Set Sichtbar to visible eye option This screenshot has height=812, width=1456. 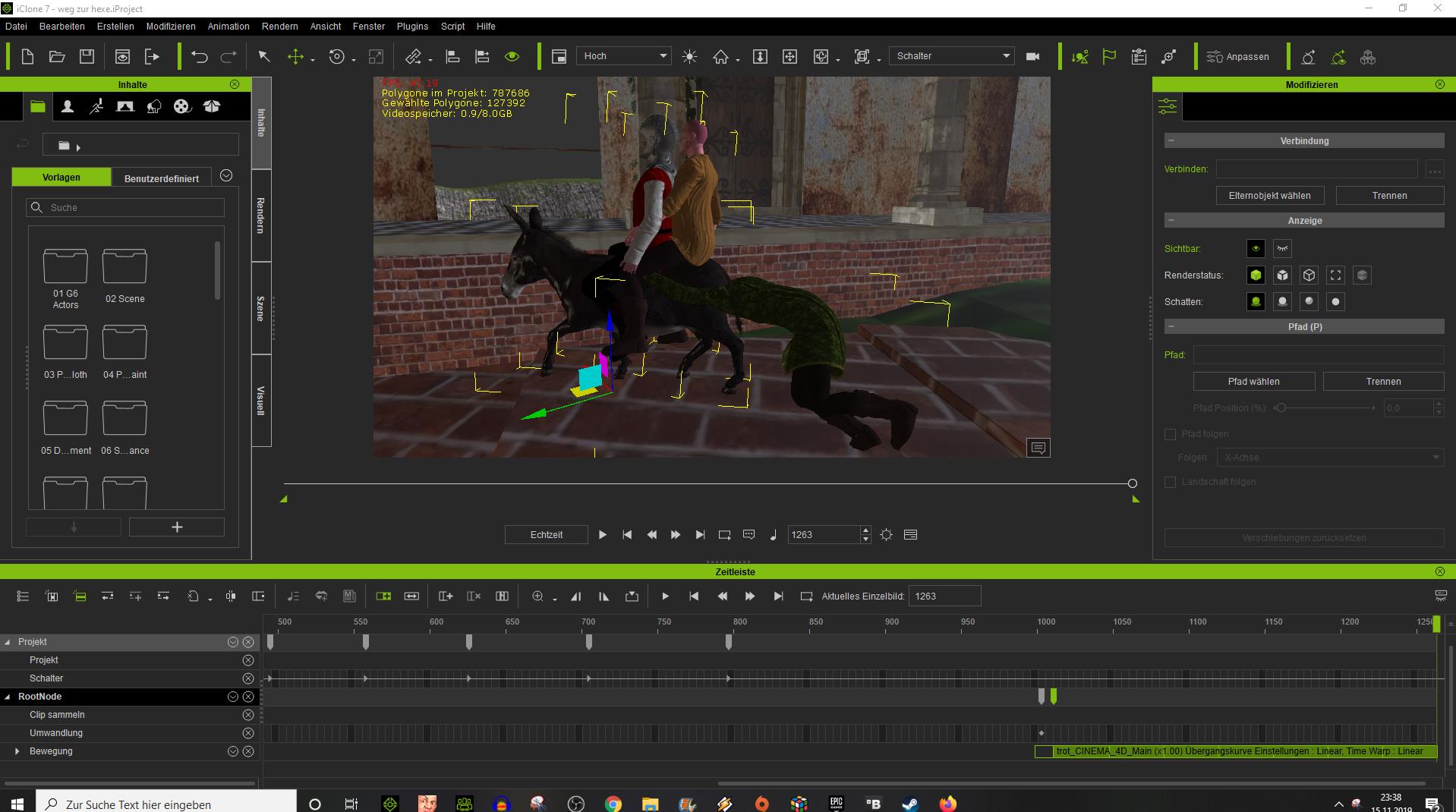coord(1256,249)
